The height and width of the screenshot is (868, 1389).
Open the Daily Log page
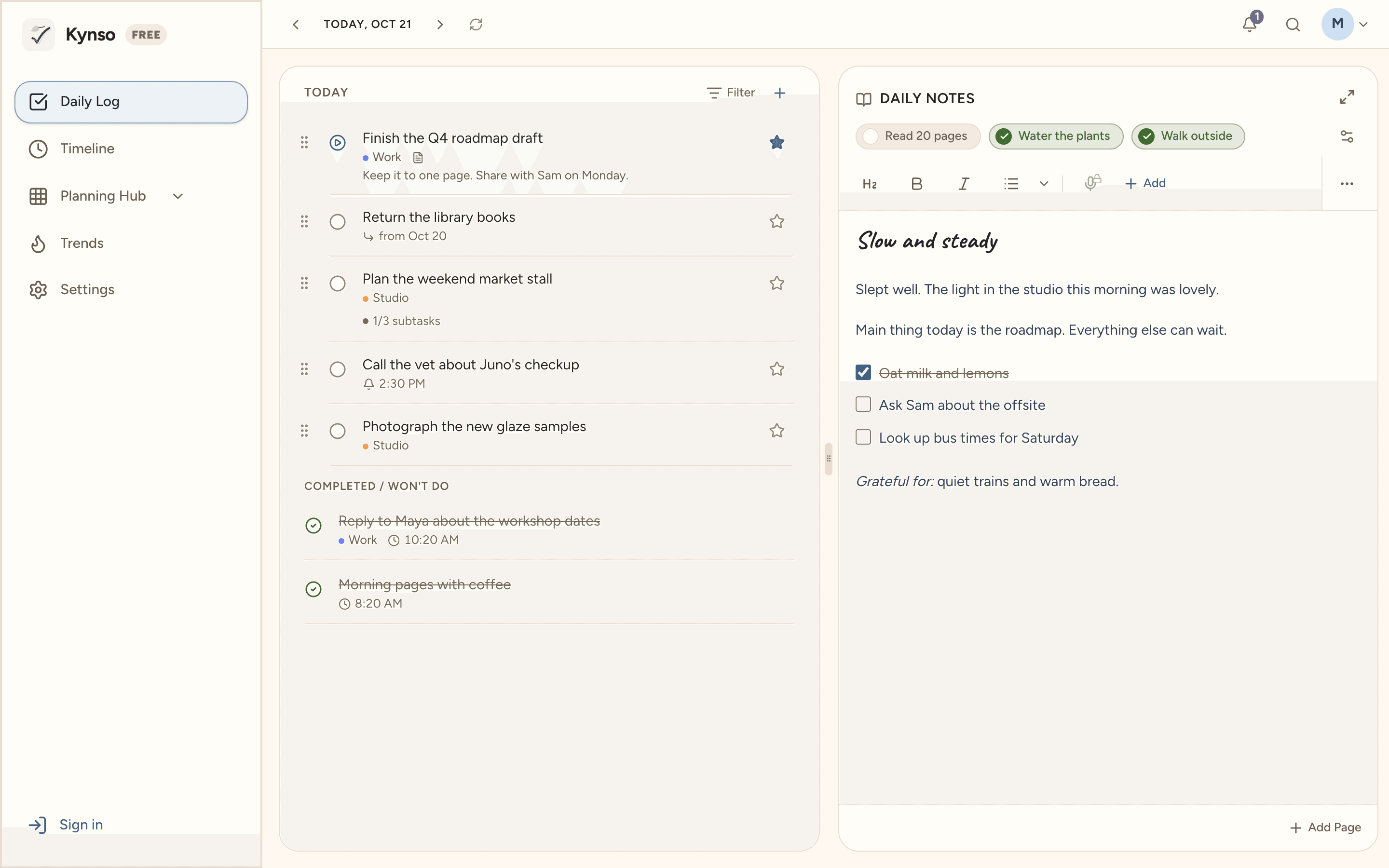[x=131, y=102]
